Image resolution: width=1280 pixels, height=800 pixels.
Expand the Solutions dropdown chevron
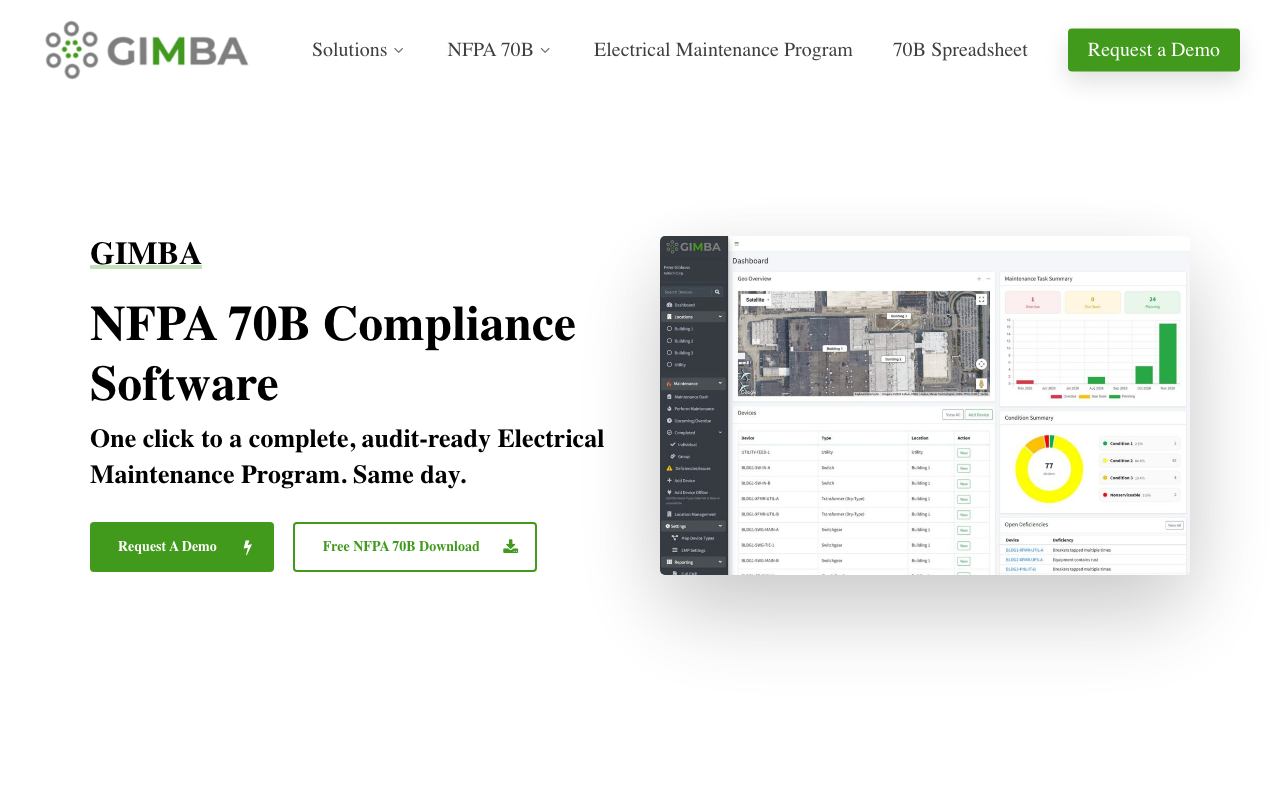(398, 50)
